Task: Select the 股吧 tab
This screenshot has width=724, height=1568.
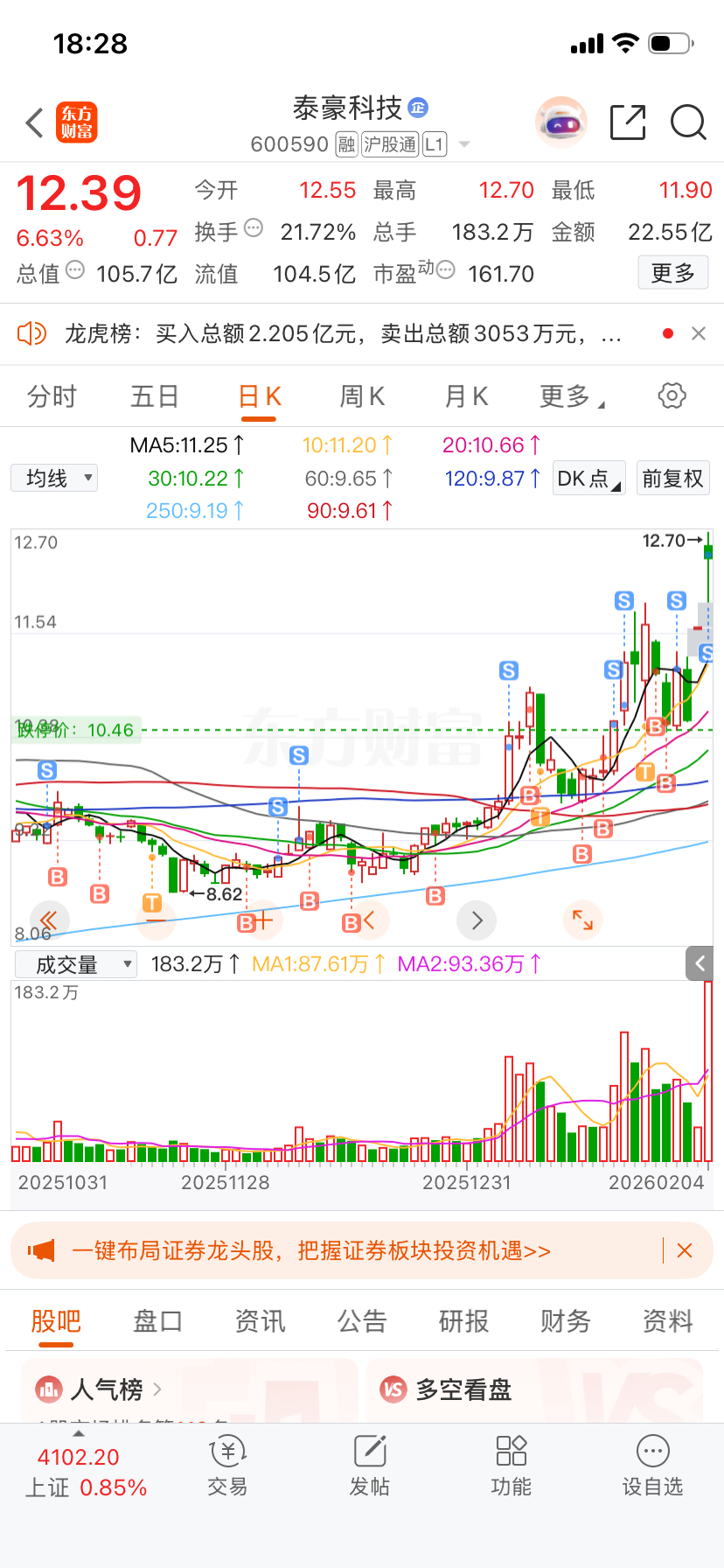Action: pyautogui.click(x=56, y=1321)
